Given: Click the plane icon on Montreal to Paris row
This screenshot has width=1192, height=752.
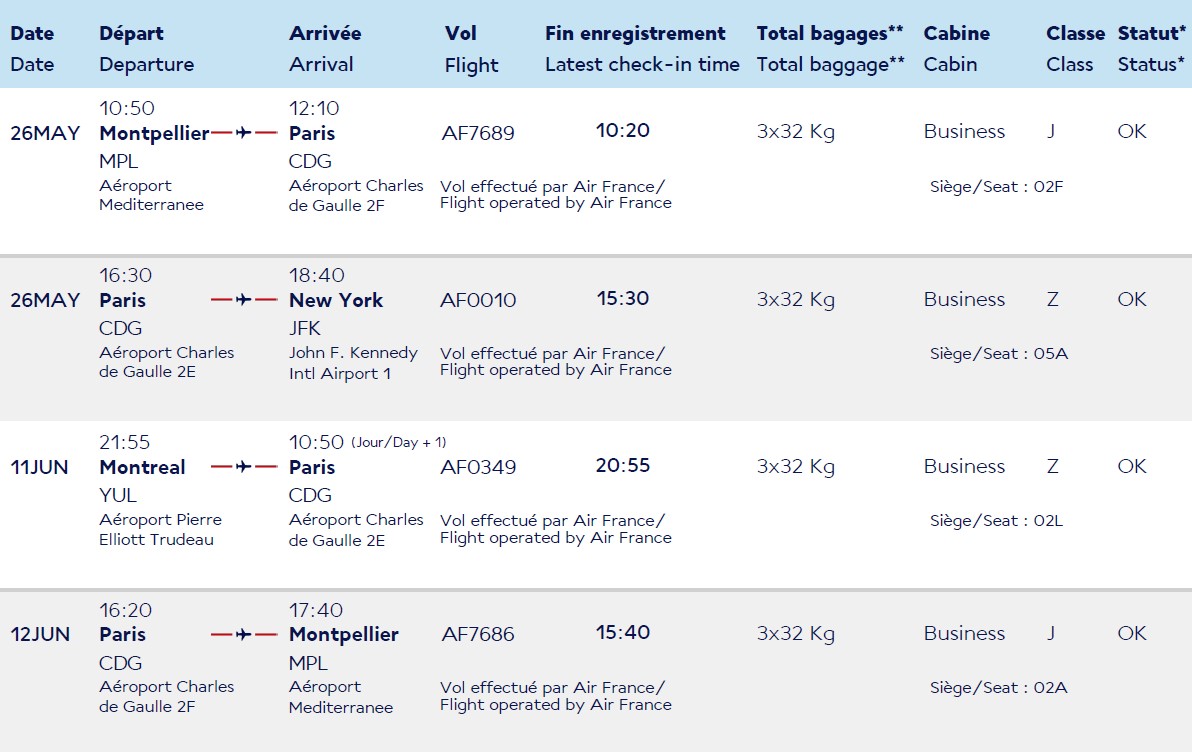Looking at the screenshot, I should coord(243,467).
